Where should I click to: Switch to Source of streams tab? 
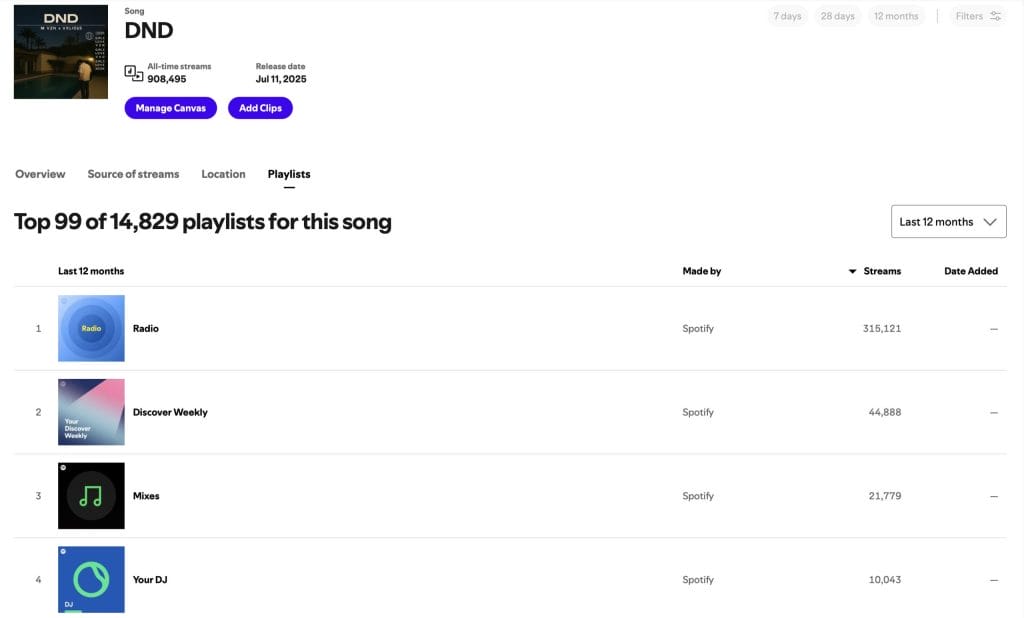(x=133, y=174)
